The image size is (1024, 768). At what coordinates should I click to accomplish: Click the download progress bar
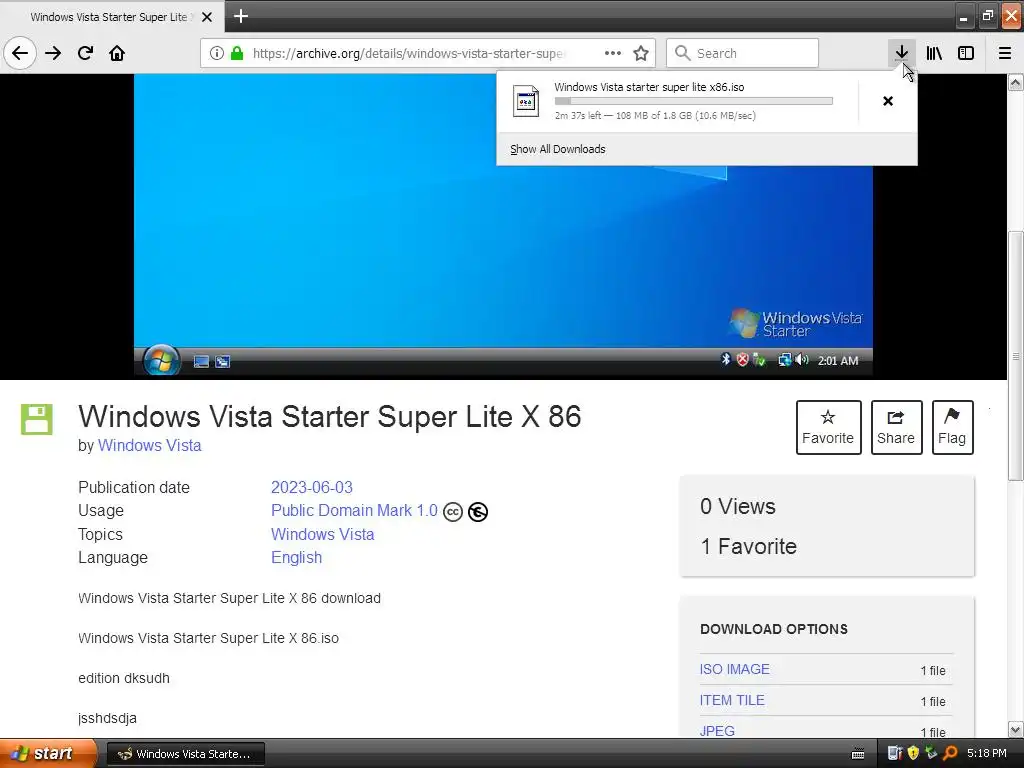tap(694, 101)
